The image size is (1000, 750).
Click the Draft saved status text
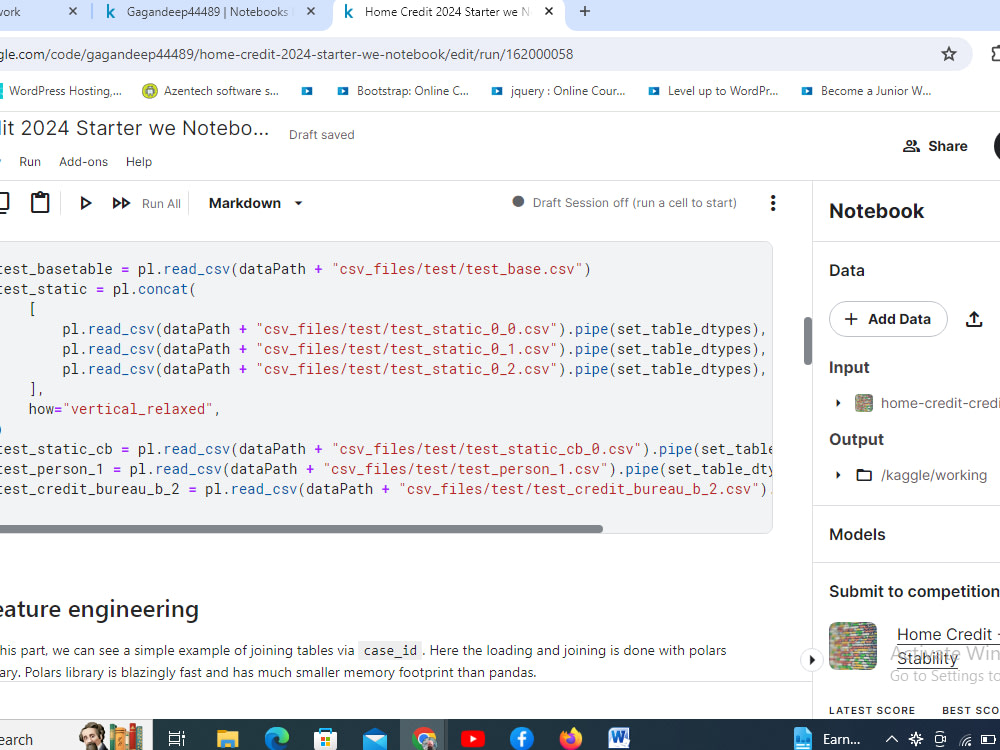[x=321, y=135]
